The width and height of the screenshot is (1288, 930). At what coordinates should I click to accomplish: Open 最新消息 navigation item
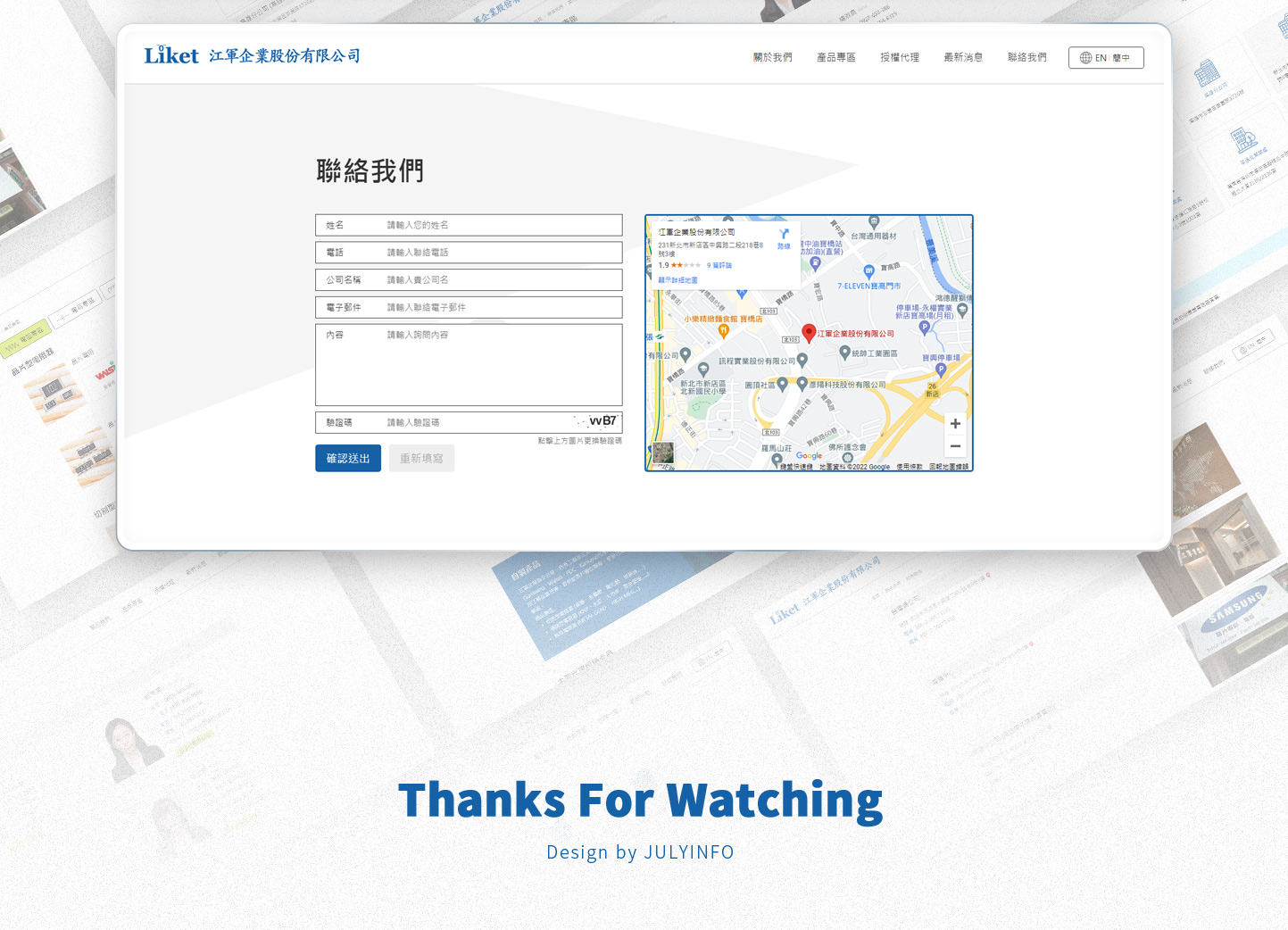(963, 58)
